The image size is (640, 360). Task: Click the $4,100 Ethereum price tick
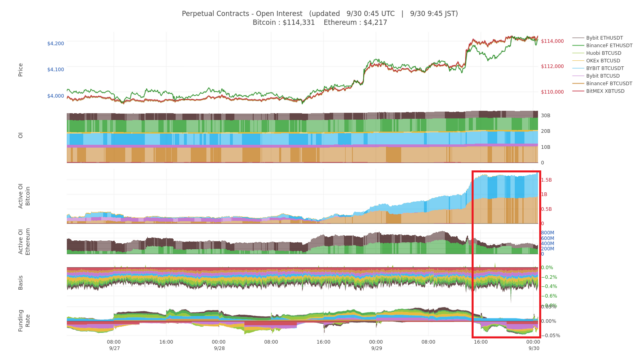click(x=56, y=69)
